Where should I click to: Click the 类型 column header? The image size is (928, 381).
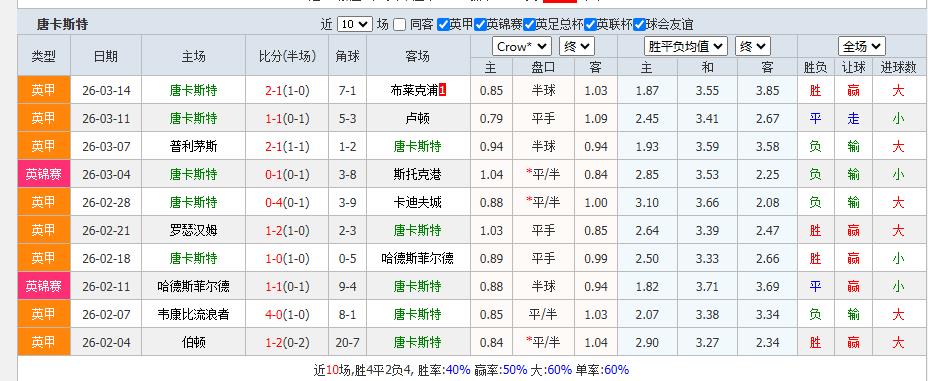point(44,56)
